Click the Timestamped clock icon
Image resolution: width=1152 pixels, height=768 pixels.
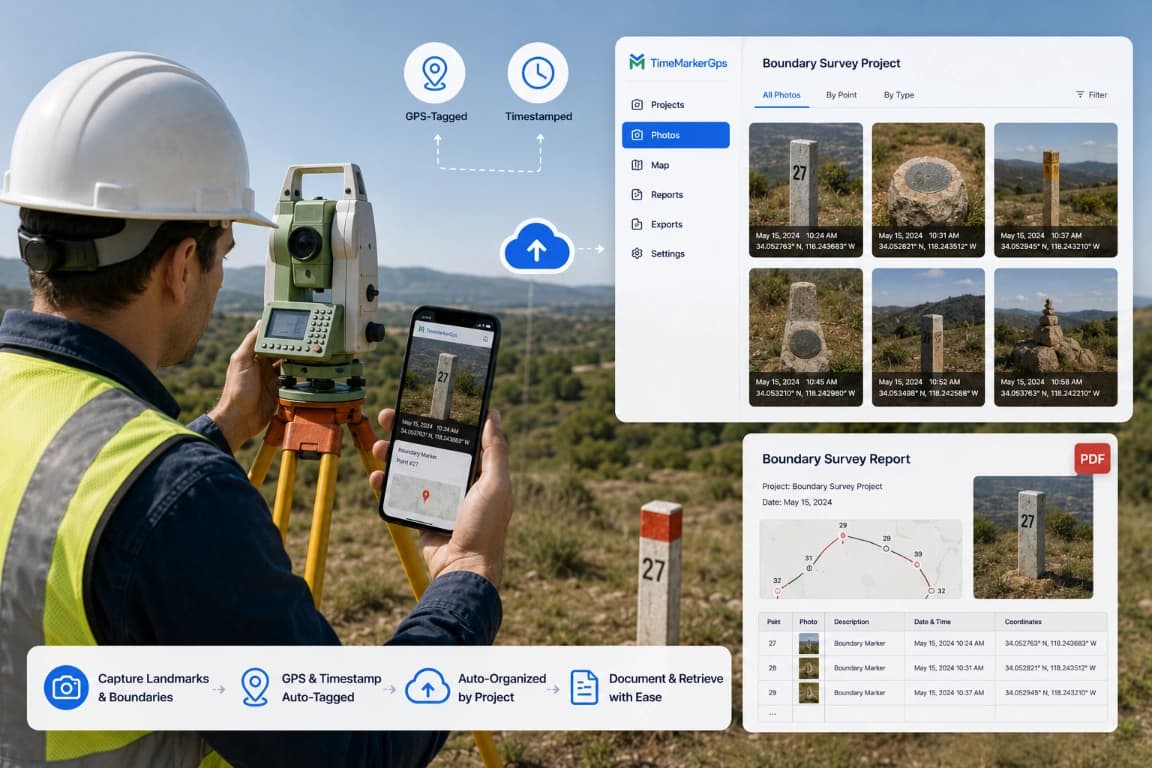point(538,73)
